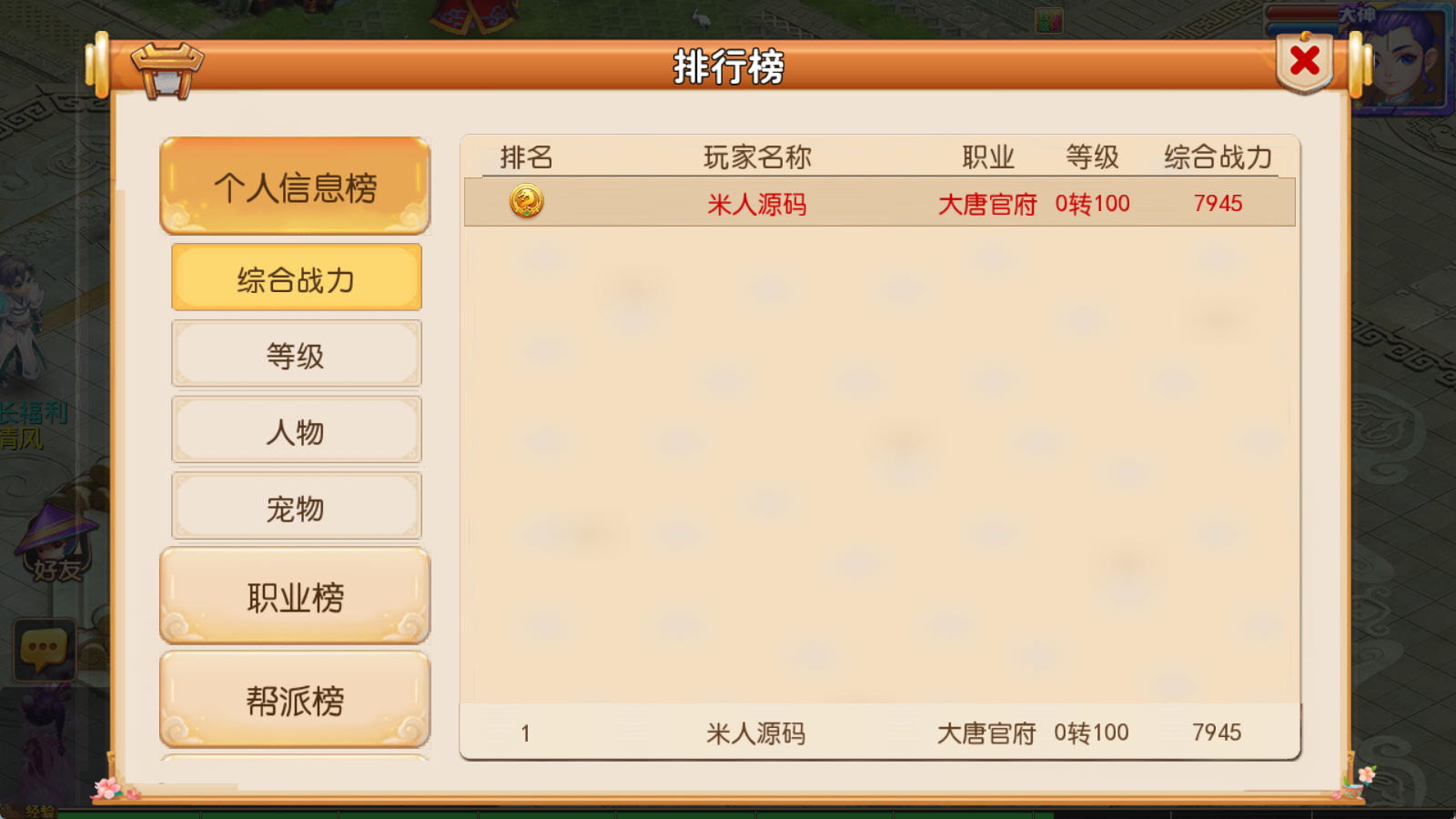The height and width of the screenshot is (819, 1456).
Task: Click the 玩家名称 column header
Action: pos(757,157)
